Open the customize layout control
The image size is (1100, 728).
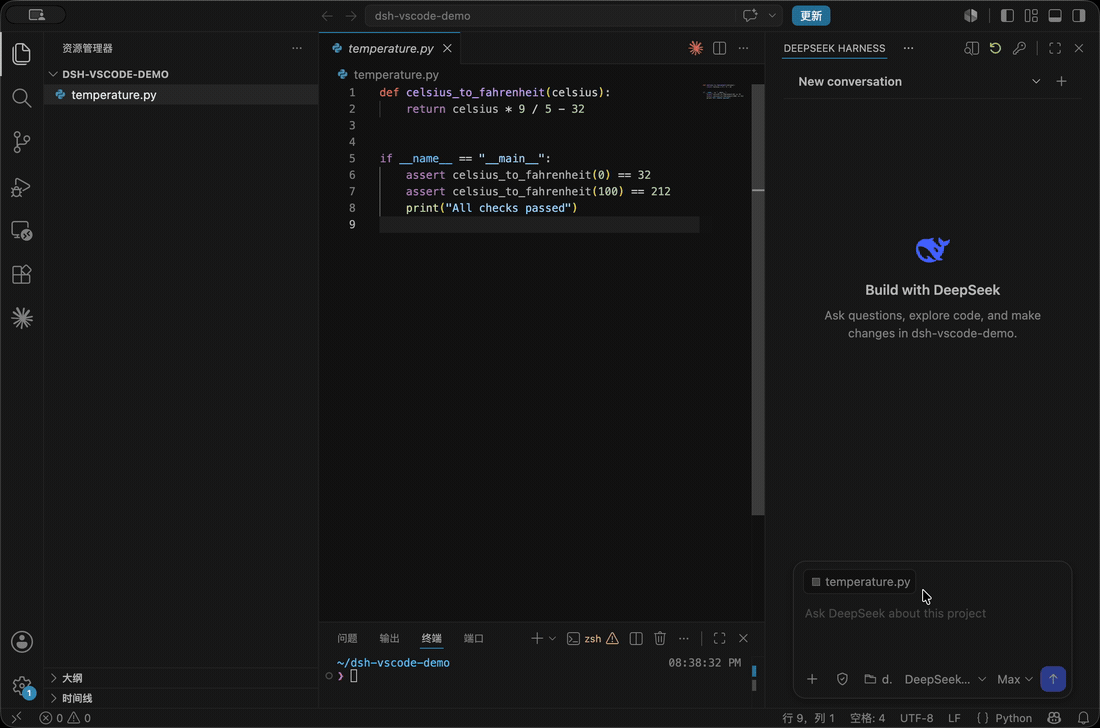pos(1031,15)
